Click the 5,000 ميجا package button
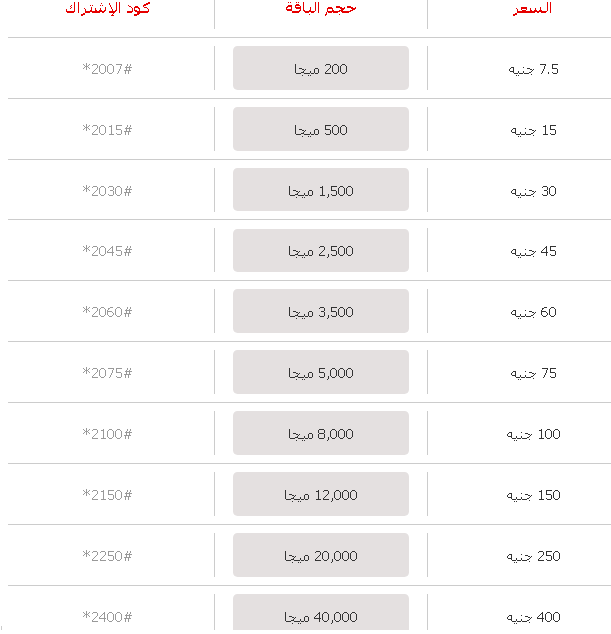The image size is (611, 634). (x=321, y=373)
